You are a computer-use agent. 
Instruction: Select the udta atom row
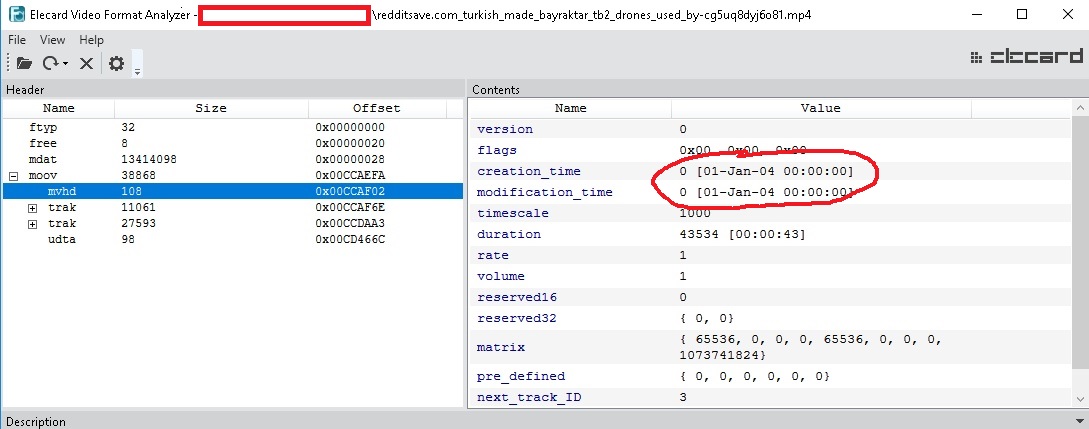[233, 239]
